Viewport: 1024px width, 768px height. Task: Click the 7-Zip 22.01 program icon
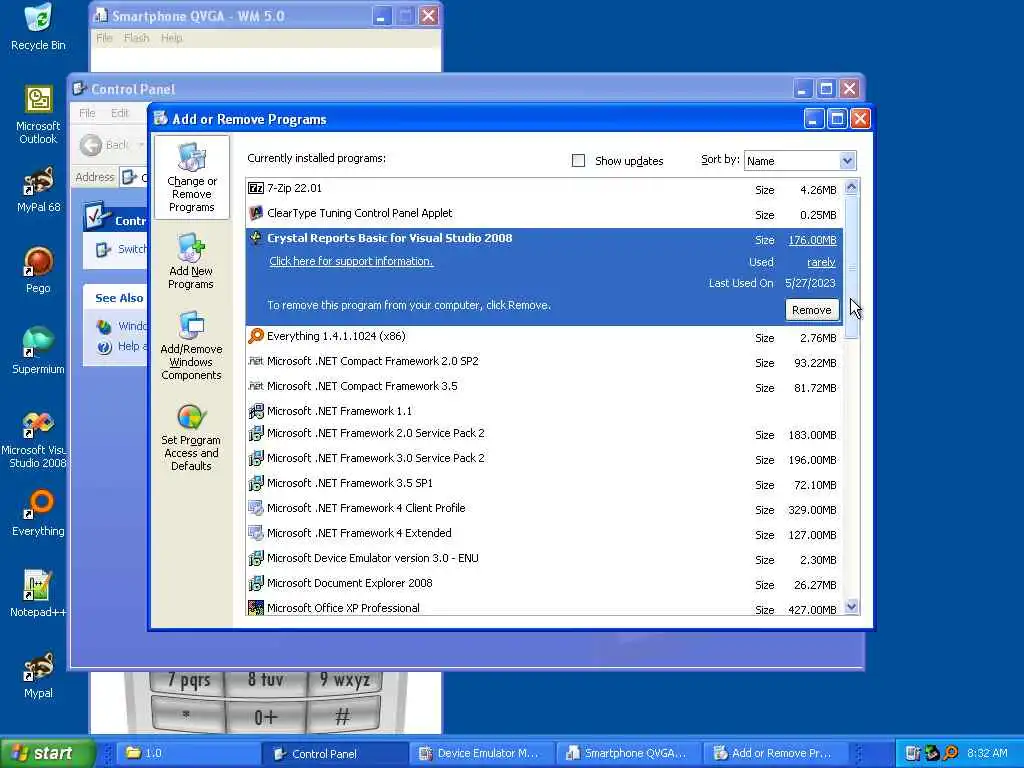[256, 189]
